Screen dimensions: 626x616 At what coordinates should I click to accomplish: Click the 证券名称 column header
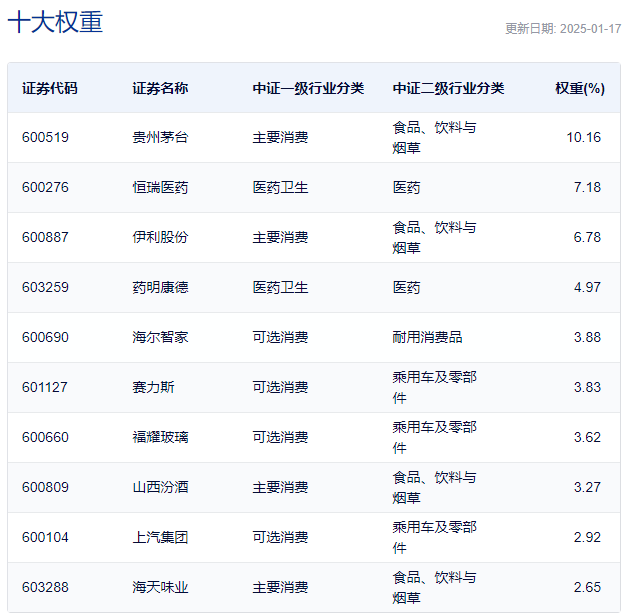[160, 88]
